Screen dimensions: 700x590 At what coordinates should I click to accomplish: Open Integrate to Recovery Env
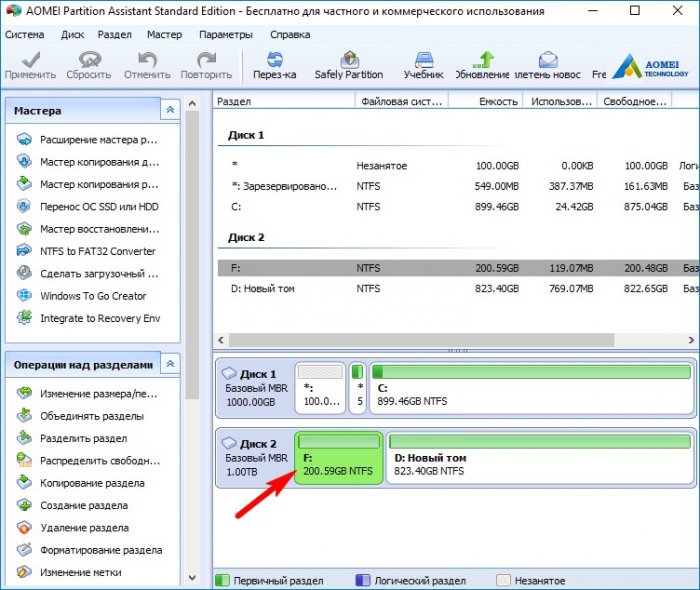coord(88,318)
